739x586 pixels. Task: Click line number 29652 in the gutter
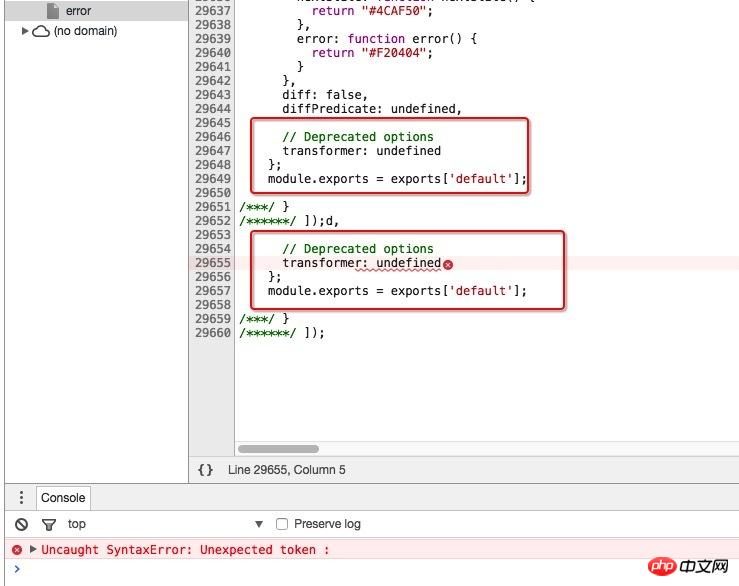213,221
